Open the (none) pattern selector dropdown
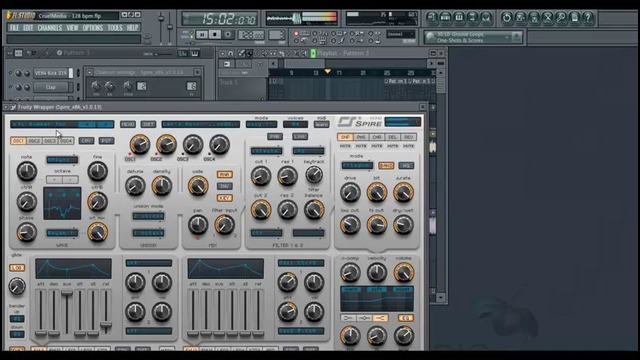The width and height of the screenshot is (640, 360). click(x=401, y=34)
